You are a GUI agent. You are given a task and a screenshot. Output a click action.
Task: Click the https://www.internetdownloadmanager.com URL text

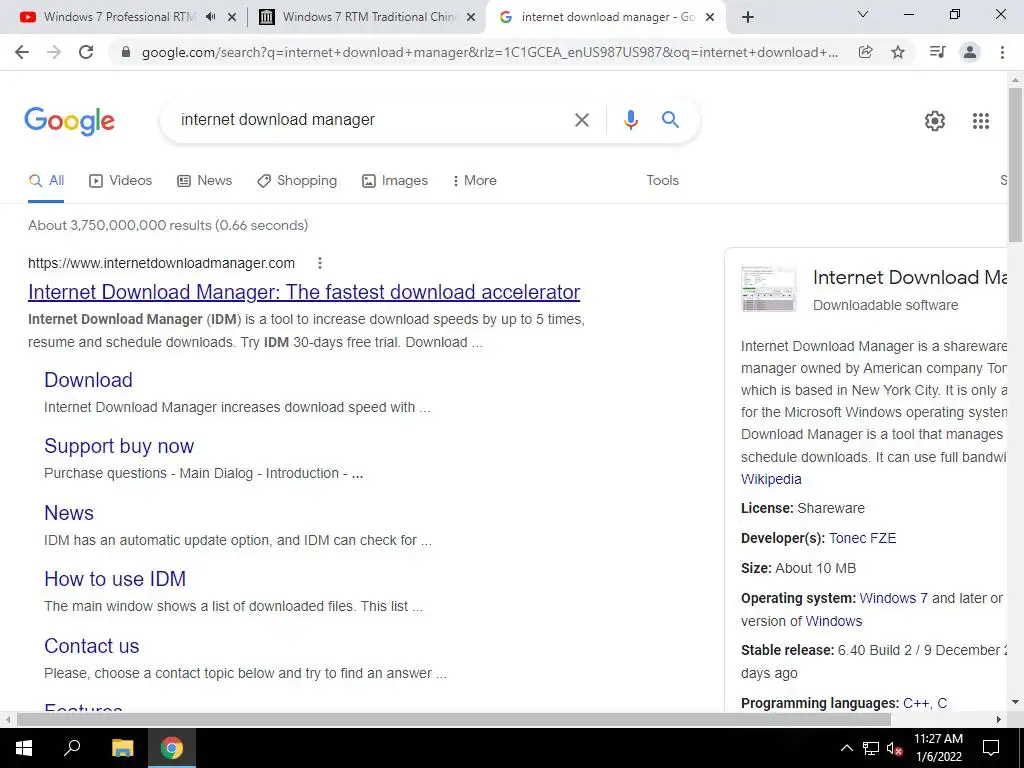point(161,263)
